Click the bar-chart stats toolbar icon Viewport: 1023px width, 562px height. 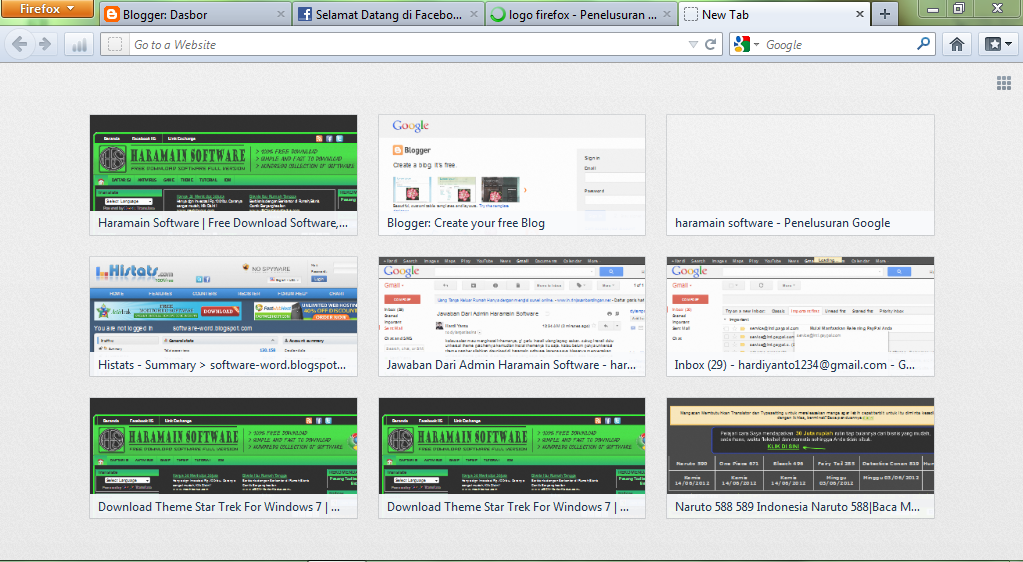[79, 44]
